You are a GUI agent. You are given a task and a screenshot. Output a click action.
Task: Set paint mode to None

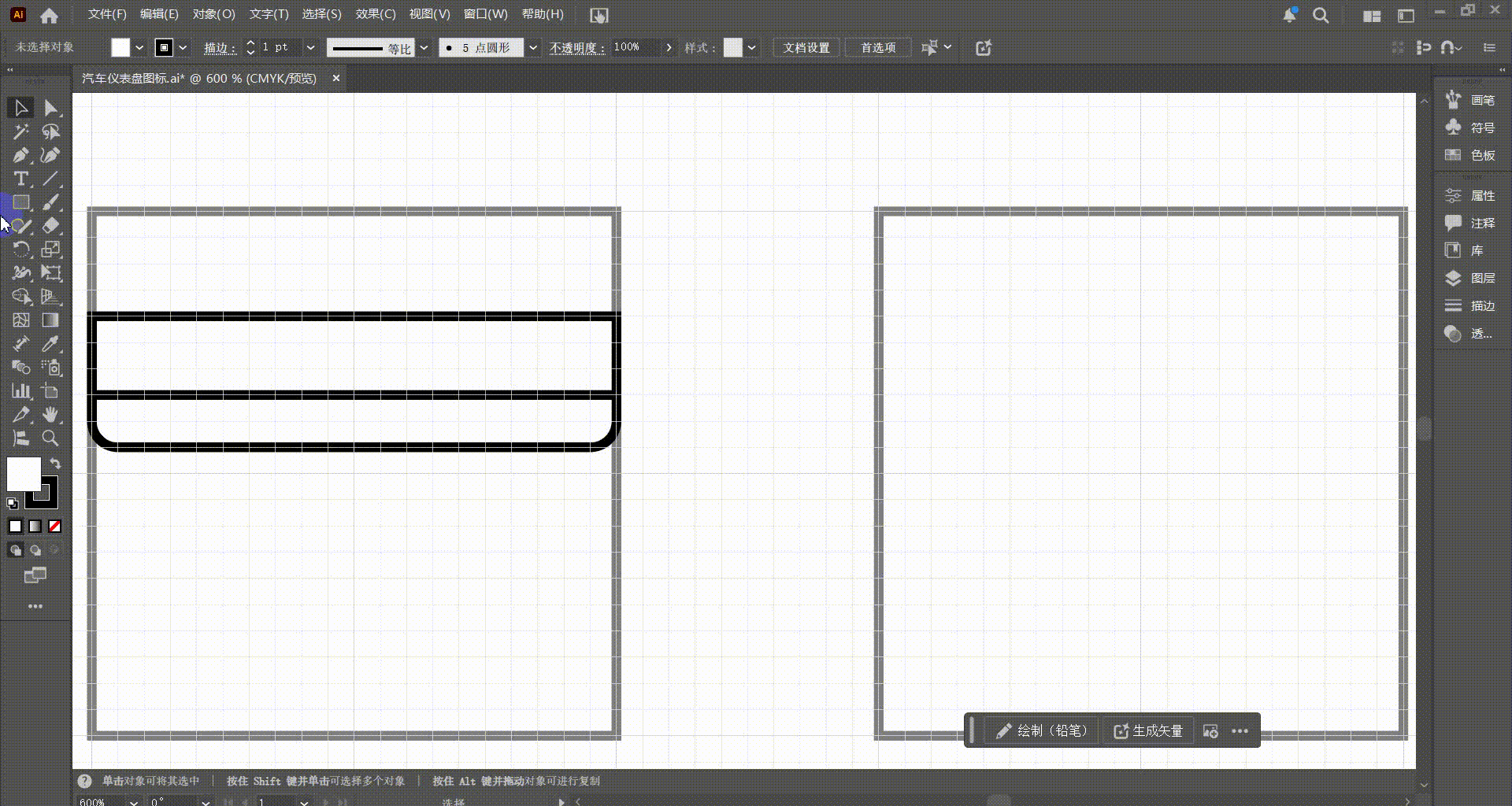[x=55, y=527]
